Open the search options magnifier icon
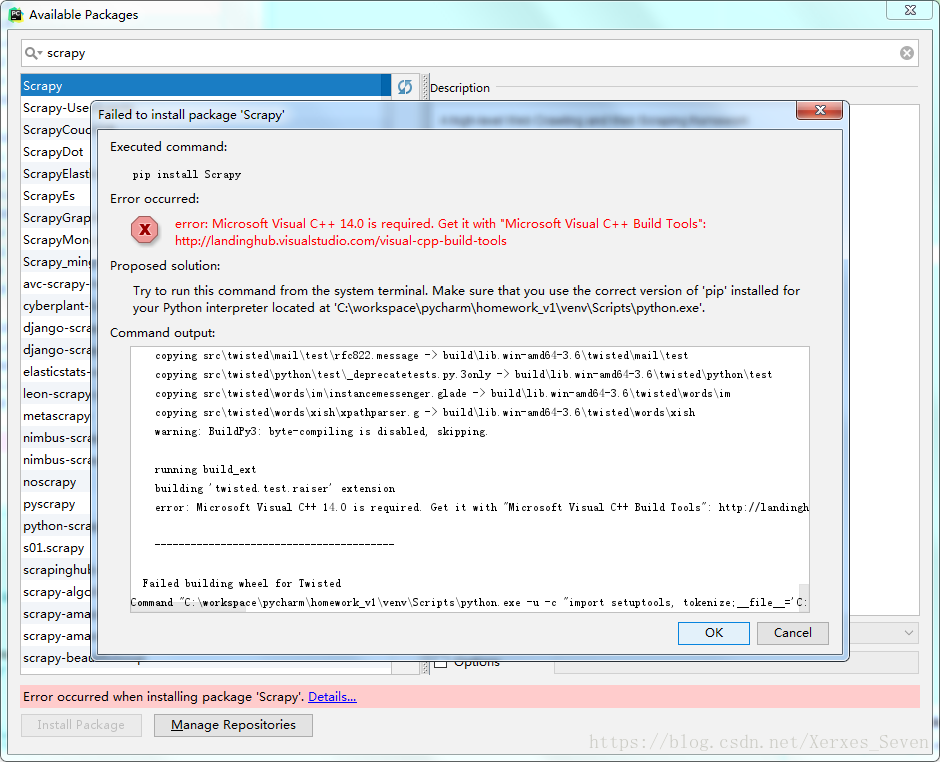 click(x=32, y=53)
